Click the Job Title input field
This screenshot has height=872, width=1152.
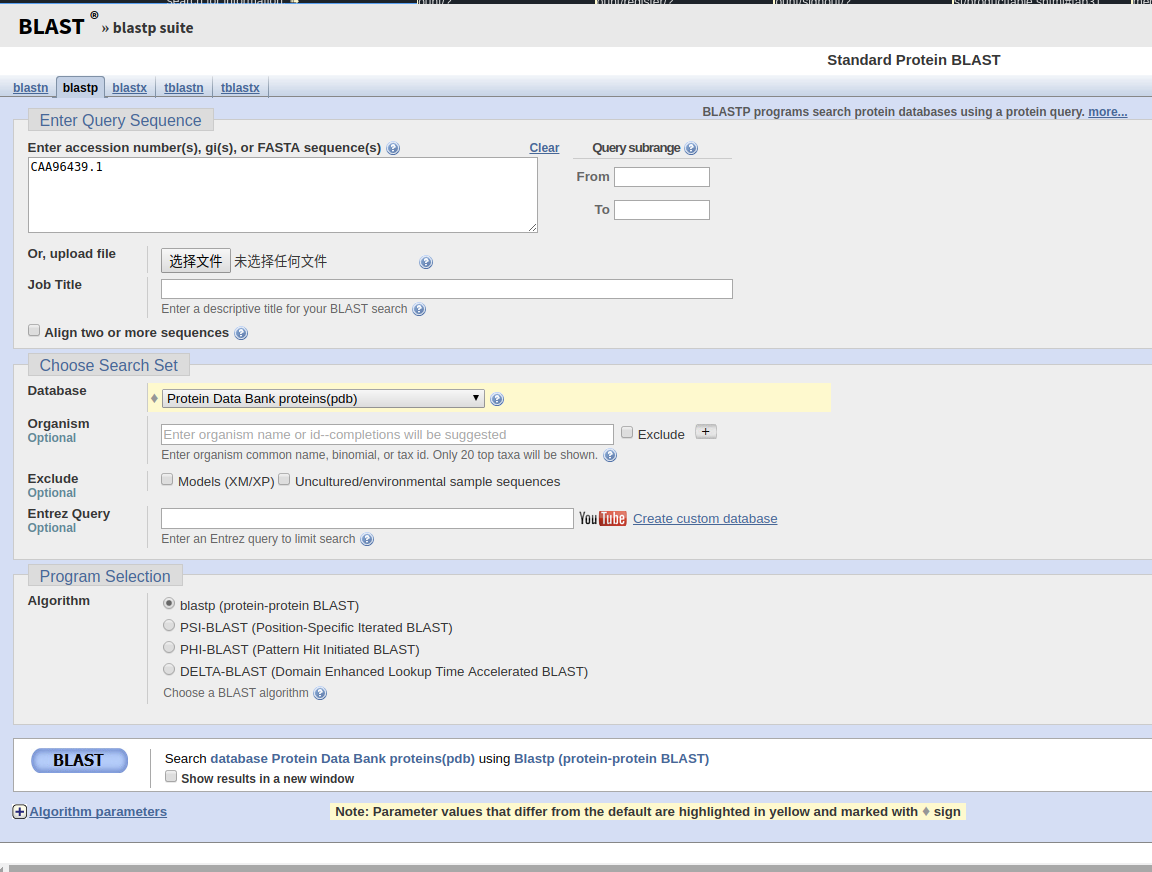click(446, 289)
